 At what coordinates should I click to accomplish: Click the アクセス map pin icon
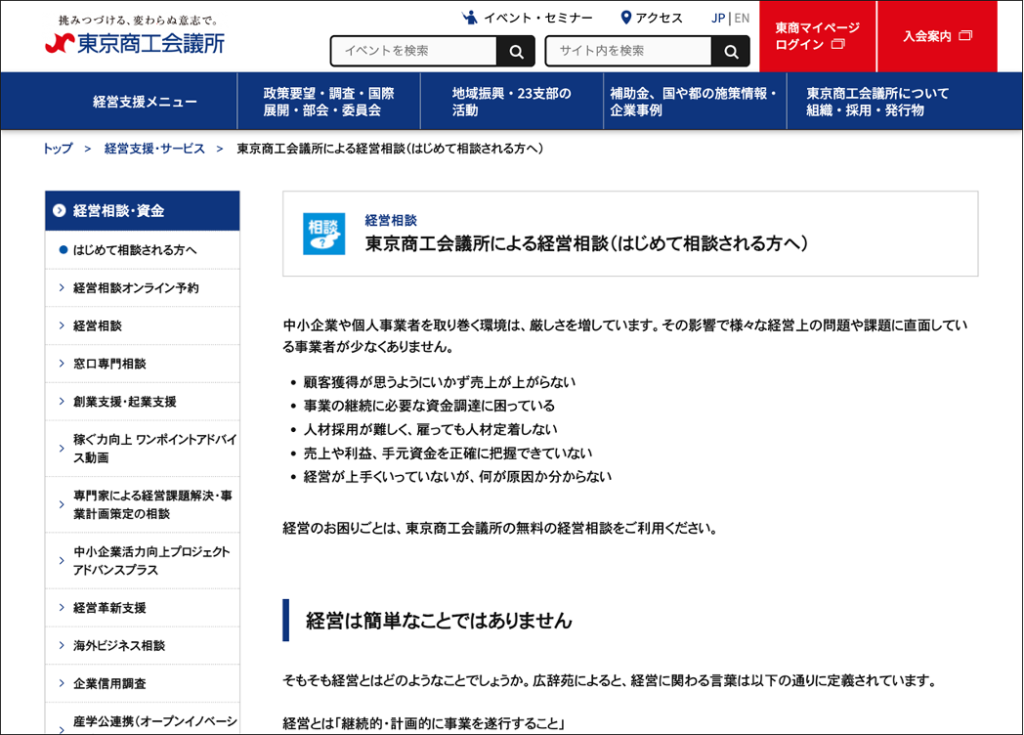click(626, 18)
